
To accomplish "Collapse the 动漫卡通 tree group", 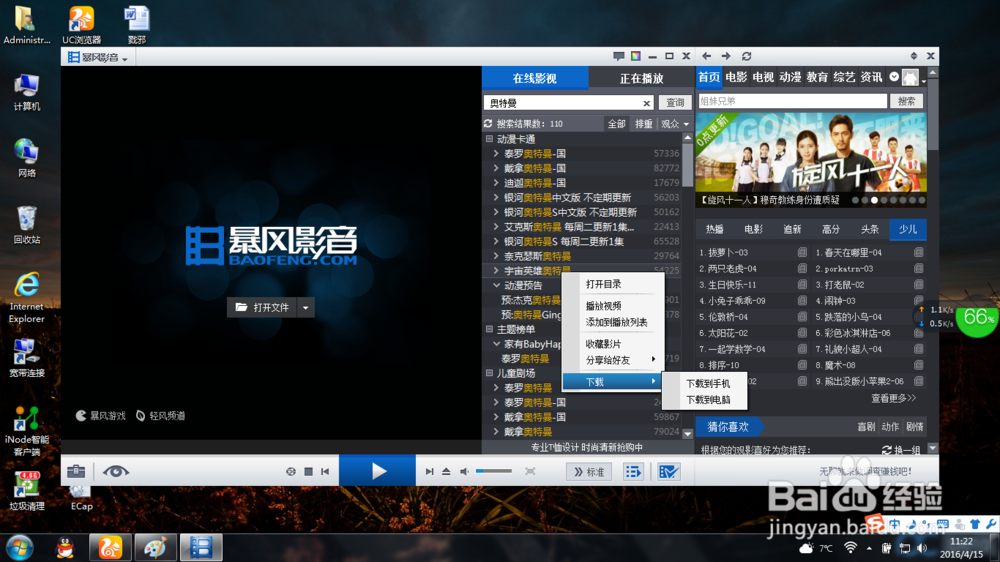I will coord(489,138).
